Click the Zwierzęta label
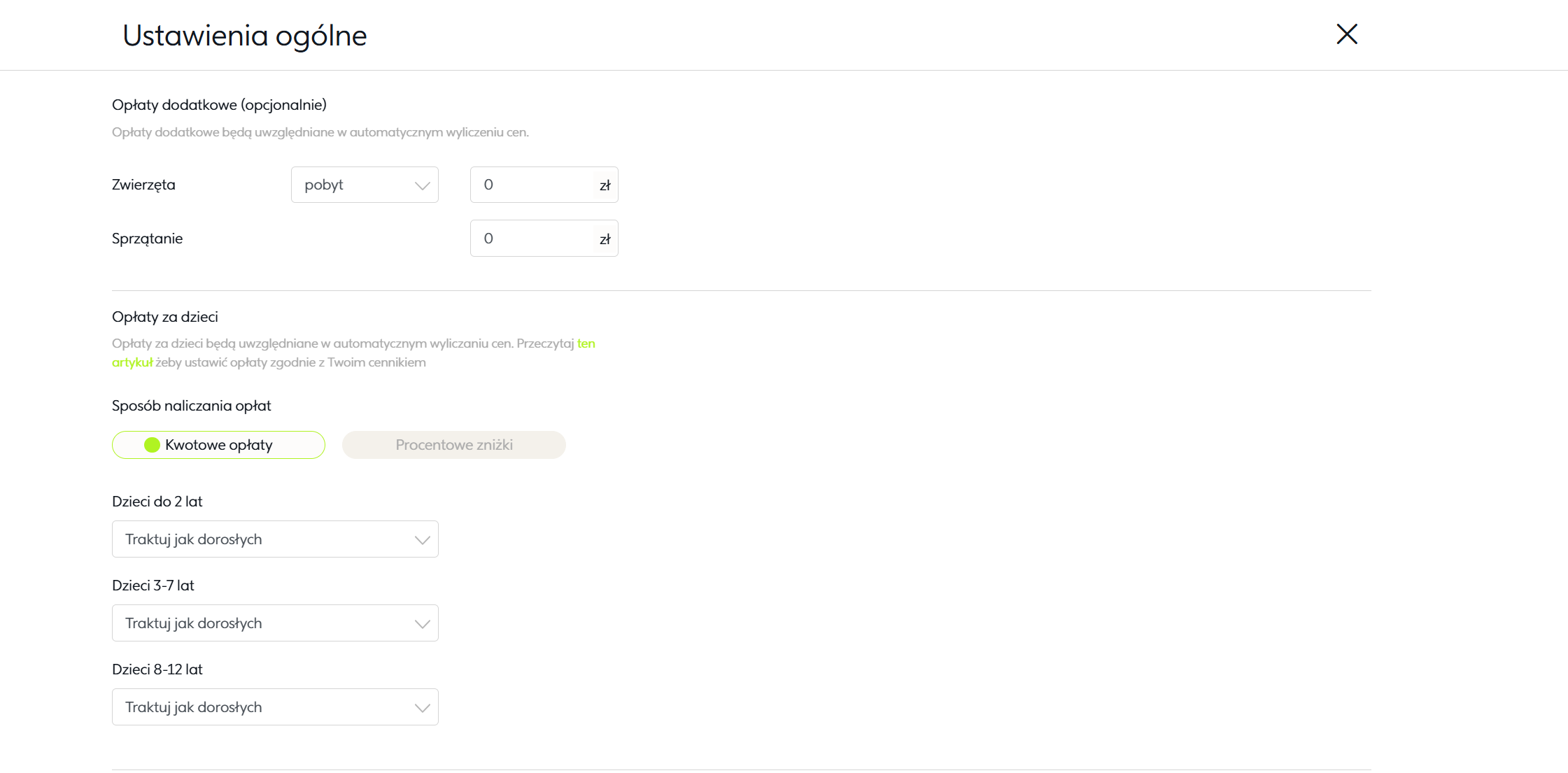This screenshot has width=1568, height=773. pos(143,185)
